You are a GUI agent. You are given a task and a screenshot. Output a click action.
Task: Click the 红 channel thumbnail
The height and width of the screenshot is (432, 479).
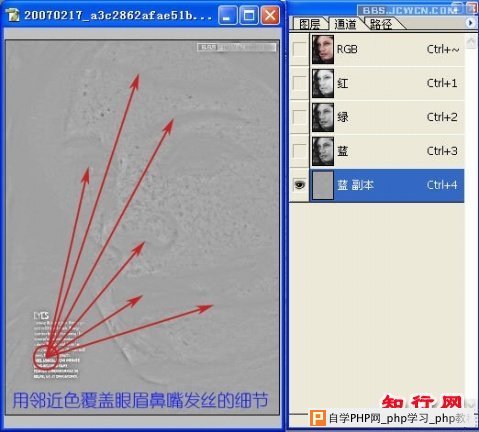(323, 83)
